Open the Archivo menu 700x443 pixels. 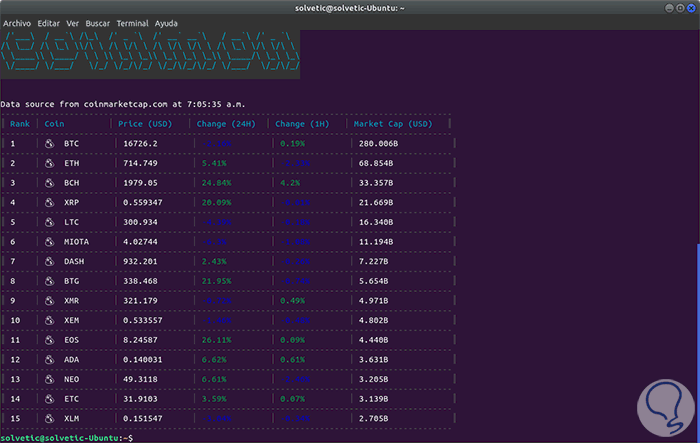(17, 23)
